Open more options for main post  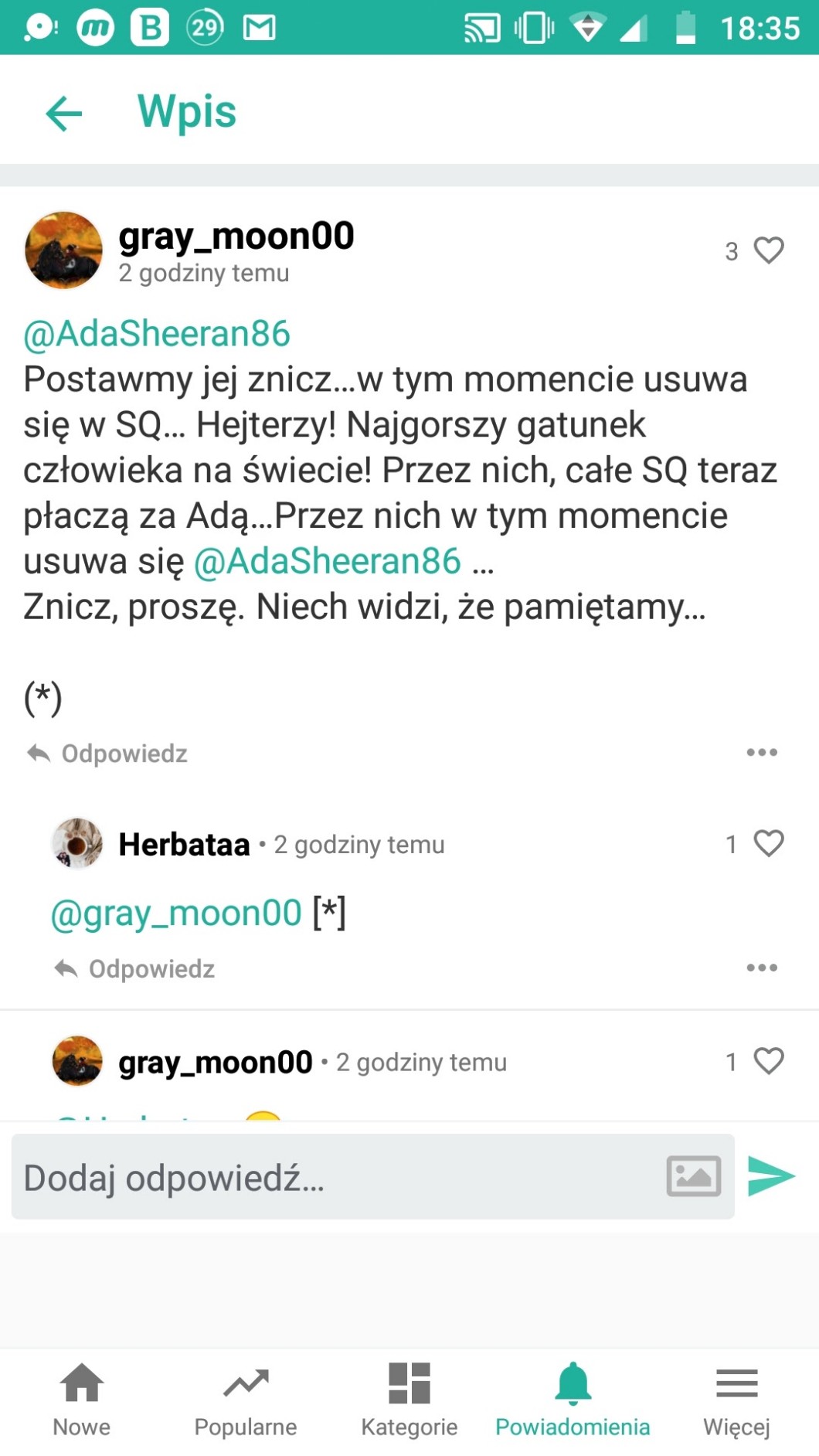pos(761,752)
